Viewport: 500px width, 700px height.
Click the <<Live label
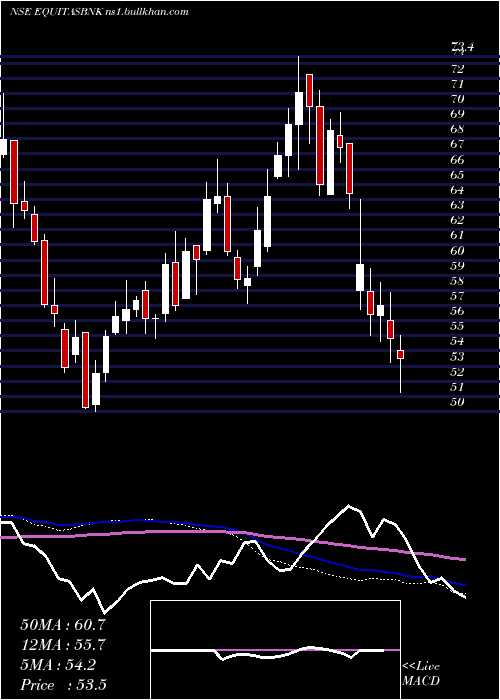421,667
